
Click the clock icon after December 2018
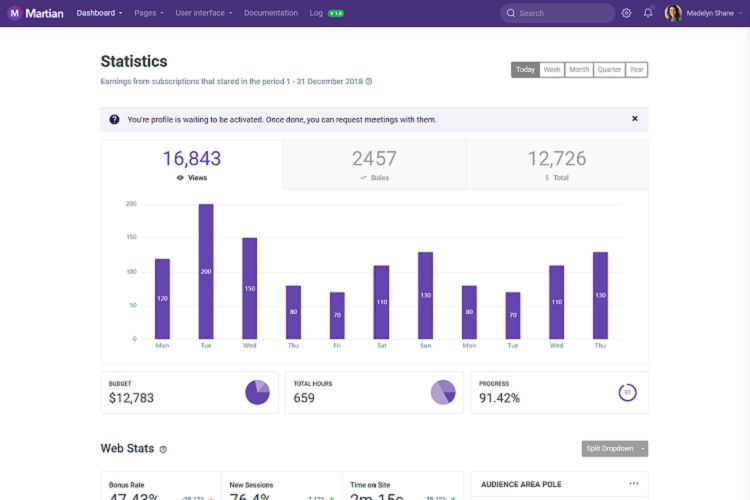[x=369, y=81]
